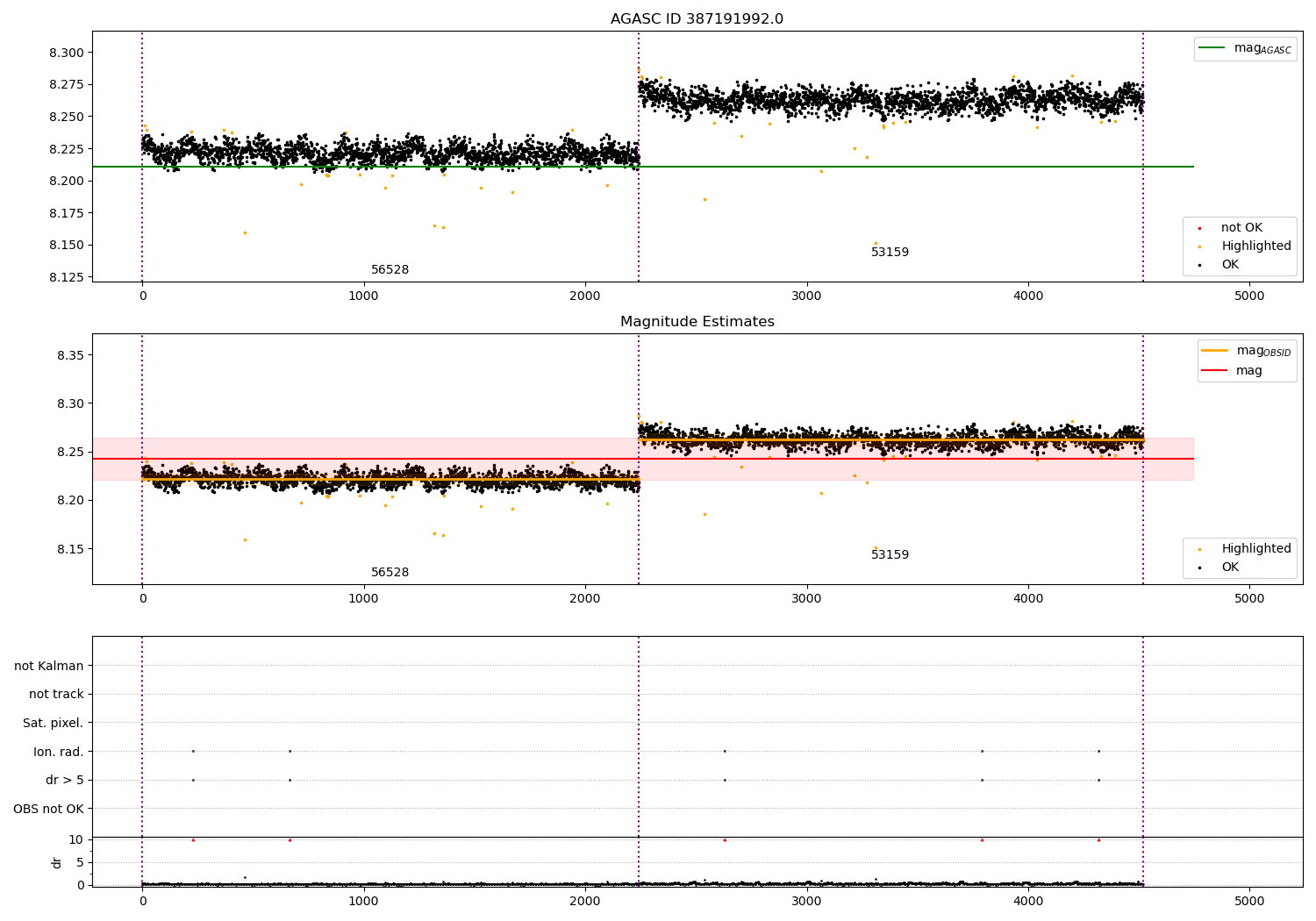Click the 8.35 tick on Magnitude Estimates plot
This screenshot has width=1316, height=921.
(70, 355)
